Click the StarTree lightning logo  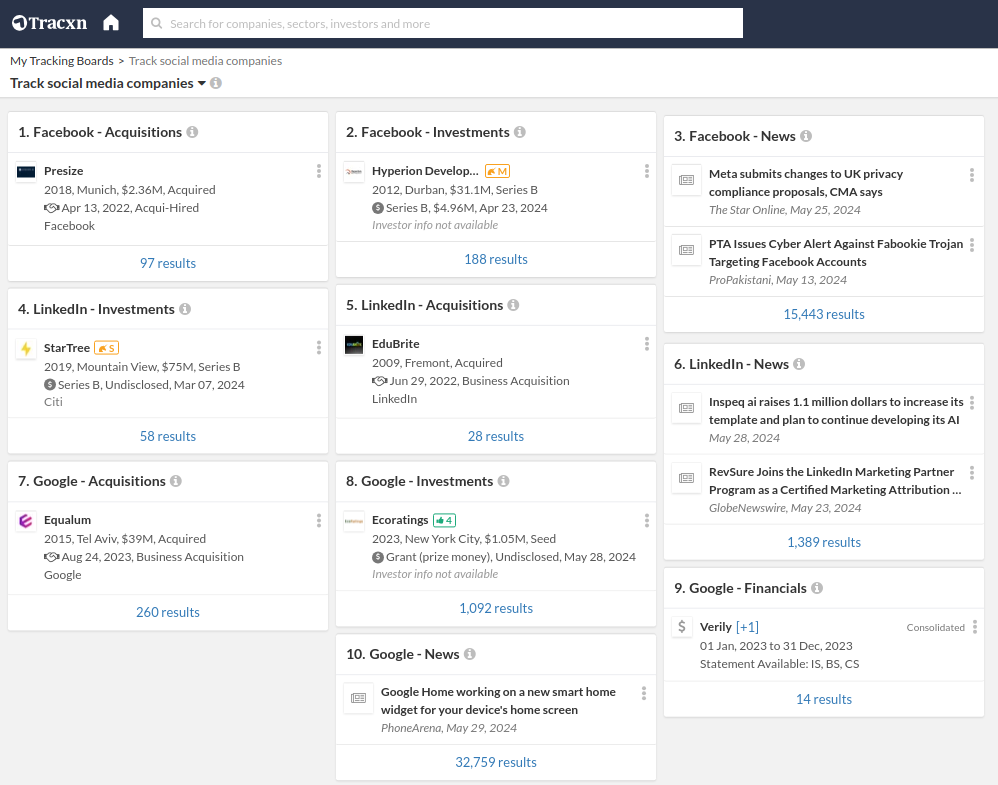click(26, 349)
